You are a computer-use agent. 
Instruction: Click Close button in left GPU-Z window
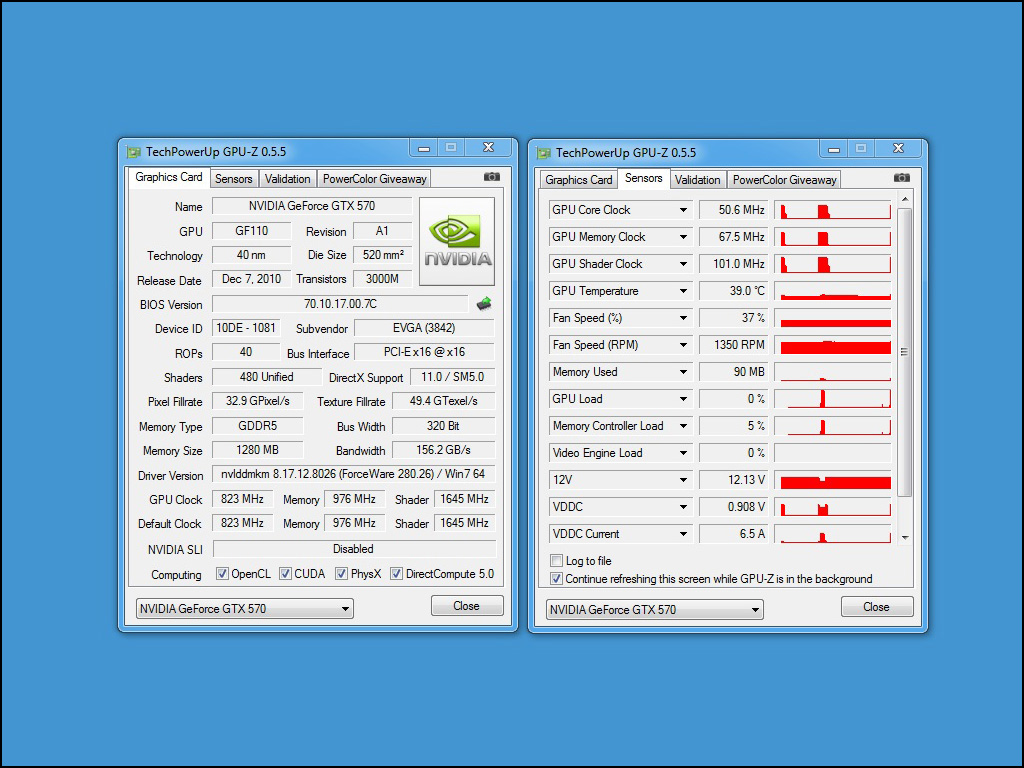tap(466, 605)
